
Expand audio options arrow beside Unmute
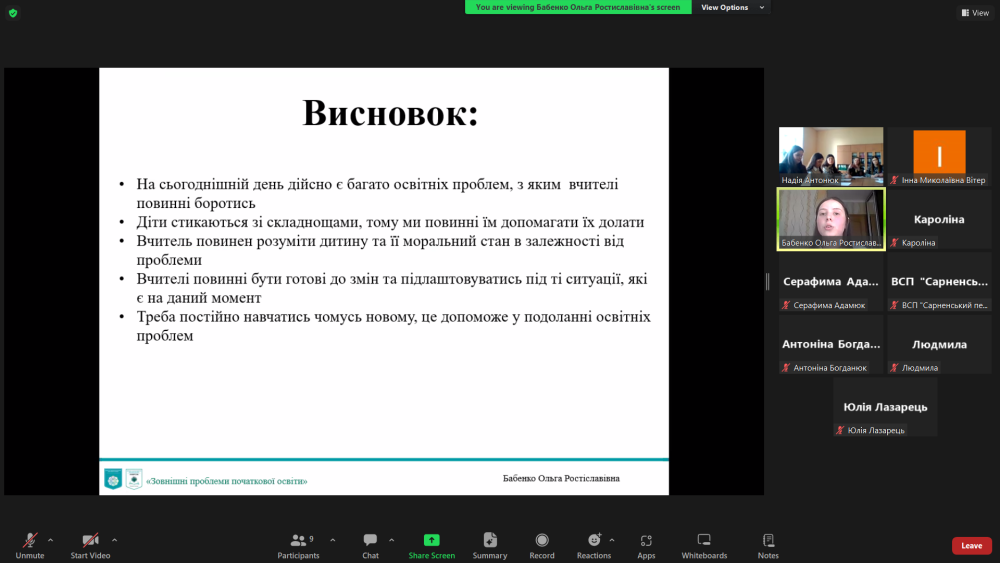click(51, 539)
